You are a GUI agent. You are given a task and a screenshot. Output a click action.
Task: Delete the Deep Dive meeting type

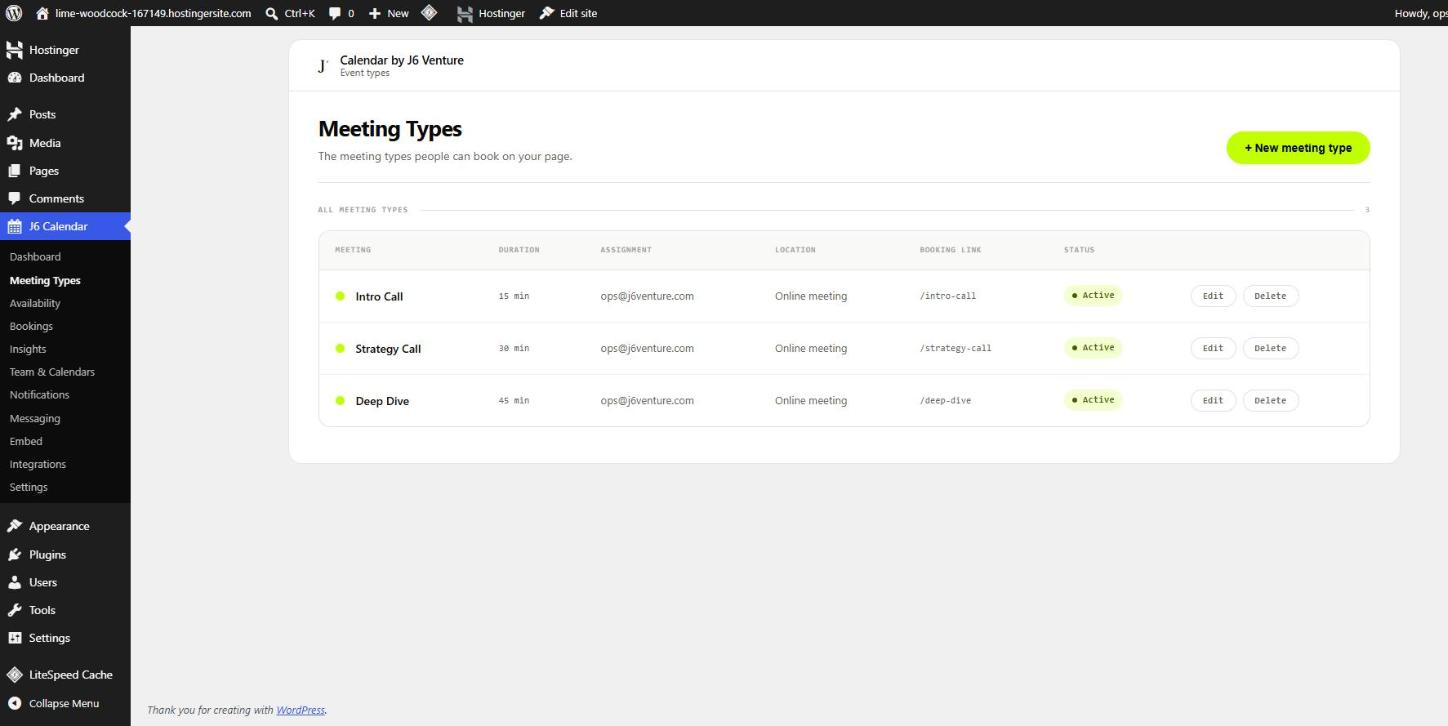[x=1270, y=400]
